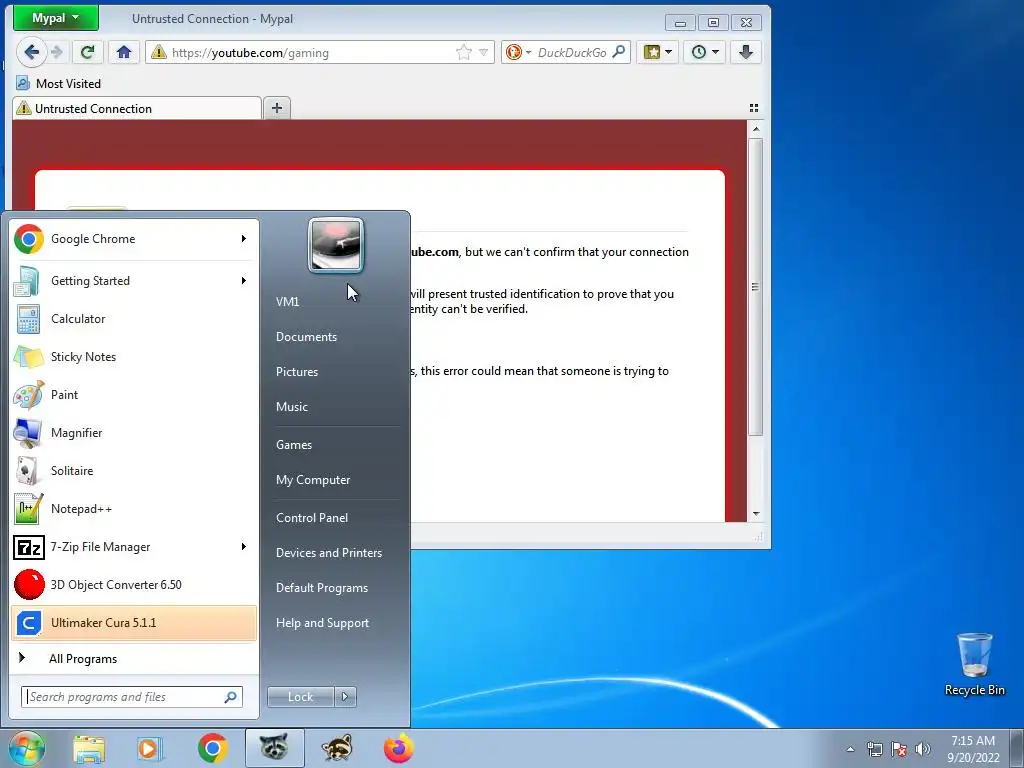Show tab groups in Mypal

tap(754, 108)
